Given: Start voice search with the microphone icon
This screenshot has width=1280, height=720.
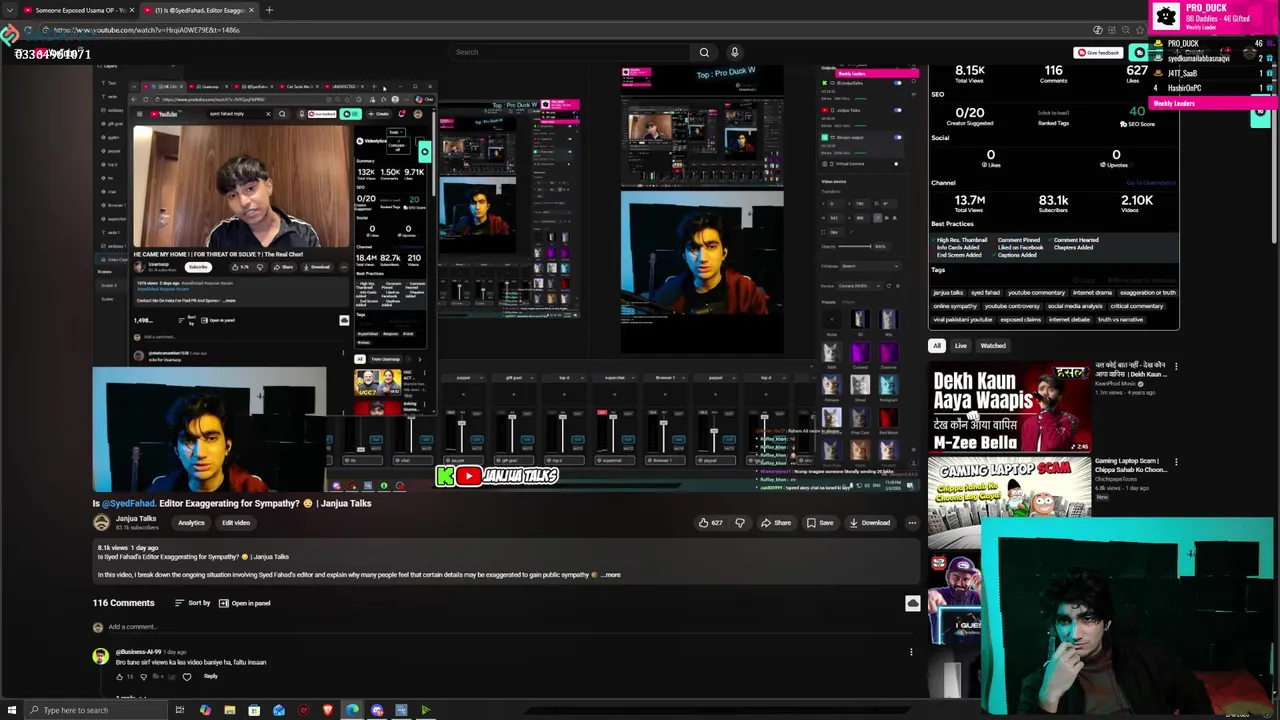Looking at the screenshot, I should pos(734,52).
